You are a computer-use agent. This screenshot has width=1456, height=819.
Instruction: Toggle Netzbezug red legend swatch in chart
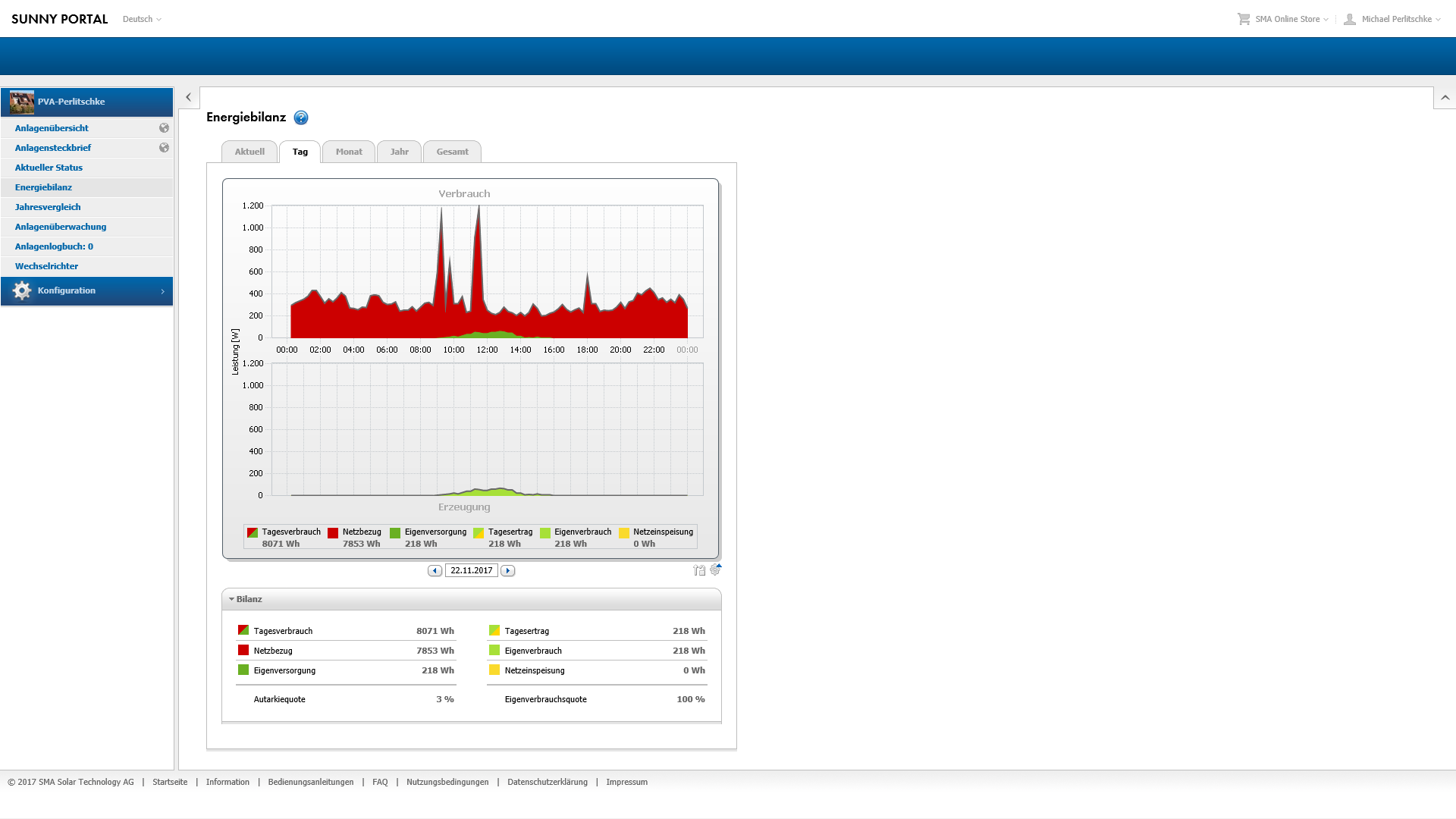333,532
